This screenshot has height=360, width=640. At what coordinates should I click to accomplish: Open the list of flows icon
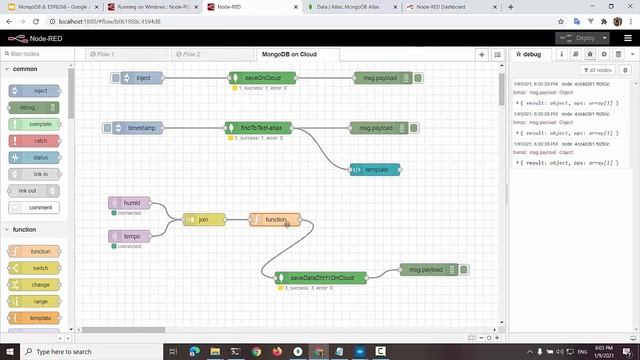click(x=497, y=54)
